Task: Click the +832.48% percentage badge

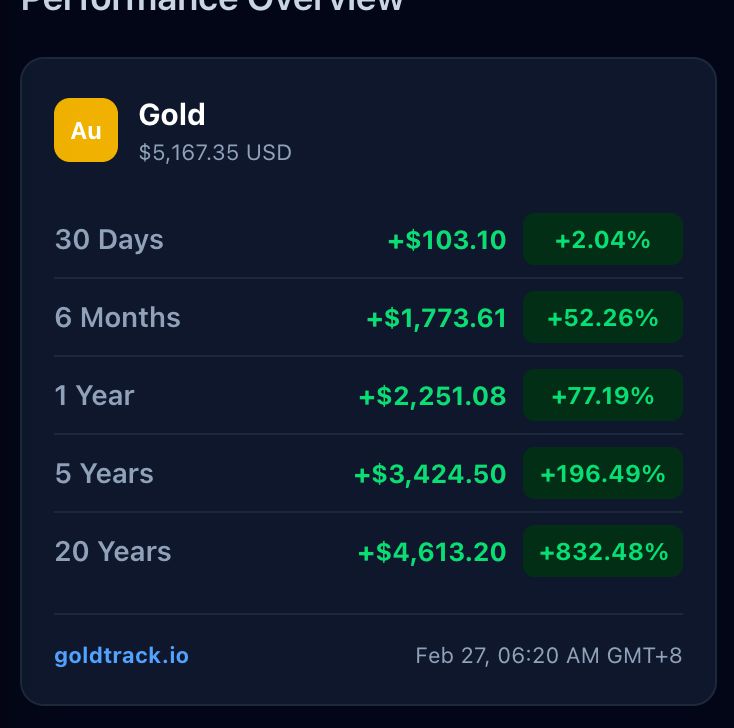Action: click(603, 552)
